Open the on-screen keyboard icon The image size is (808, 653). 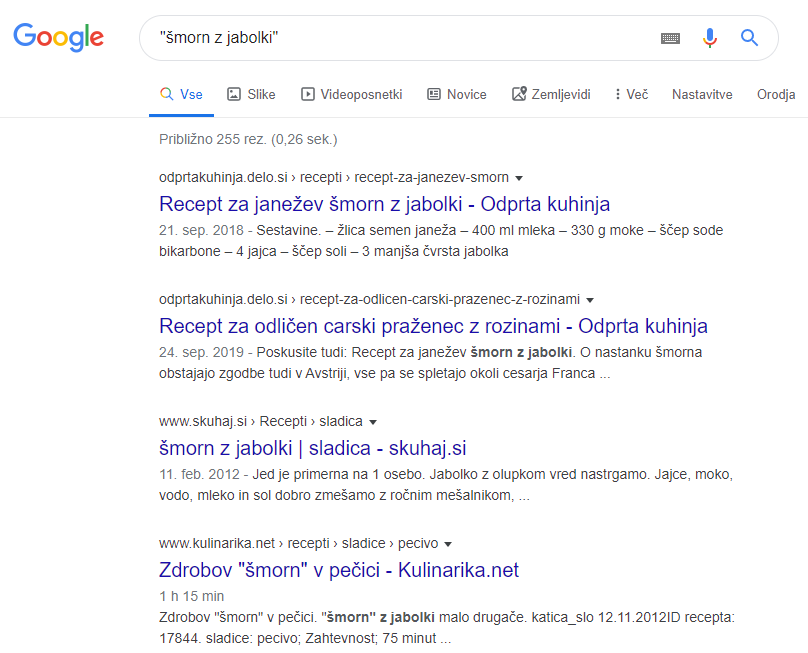pyautogui.click(x=670, y=38)
